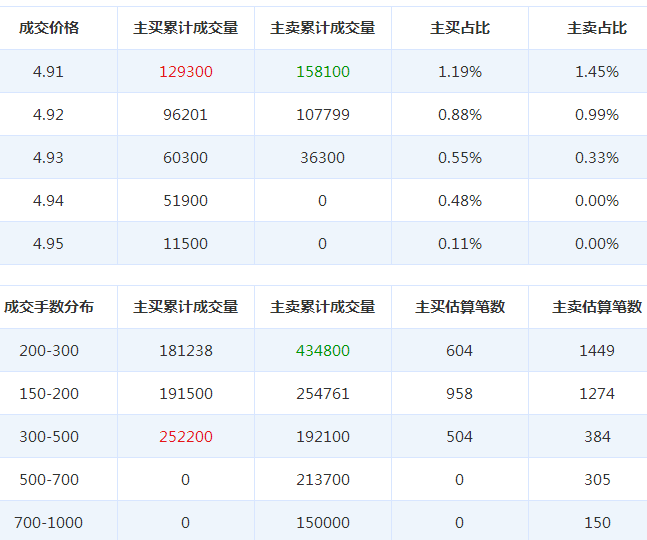This screenshot has height=540, width=647.
Task: Click value 107799
Action: click(323, 115)
